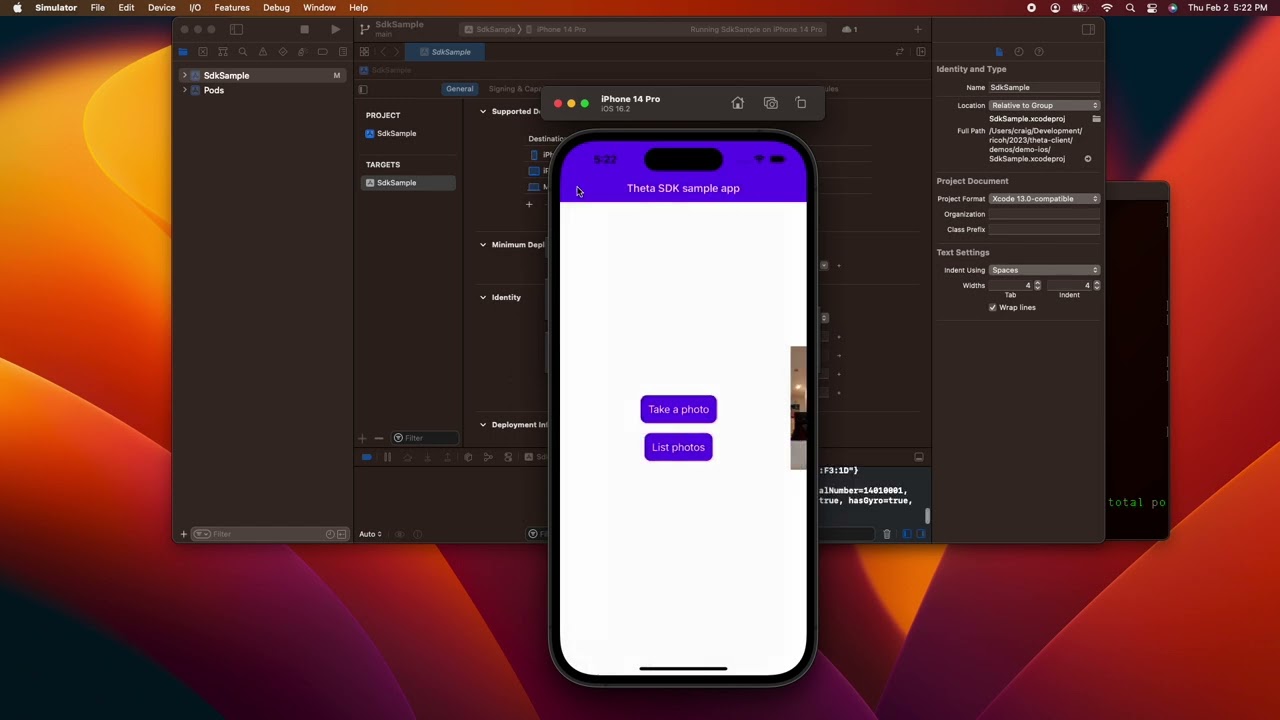Open the Find navigator magnifier icon

[x=242, y=52]
